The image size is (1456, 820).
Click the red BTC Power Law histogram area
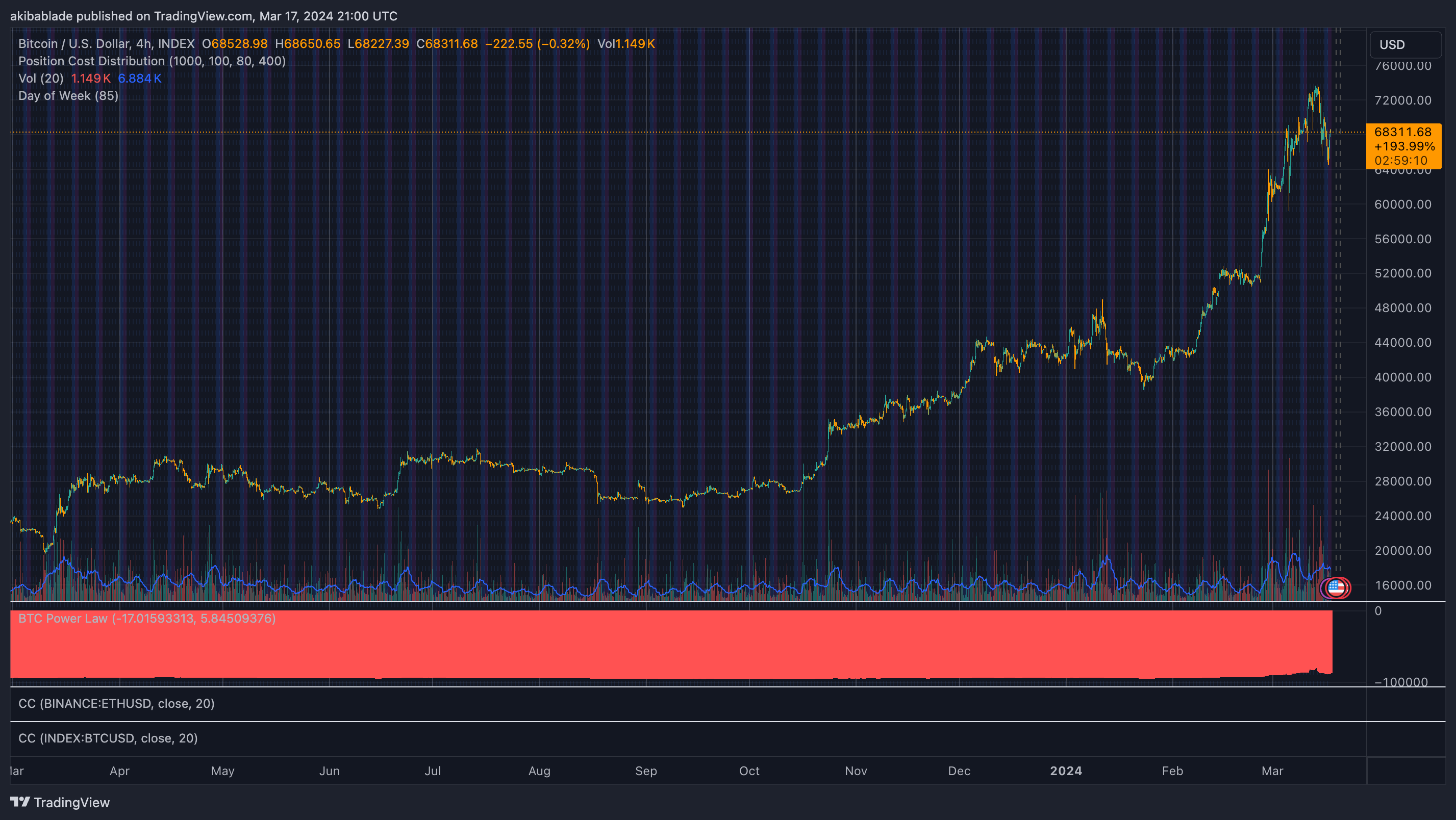679,650
